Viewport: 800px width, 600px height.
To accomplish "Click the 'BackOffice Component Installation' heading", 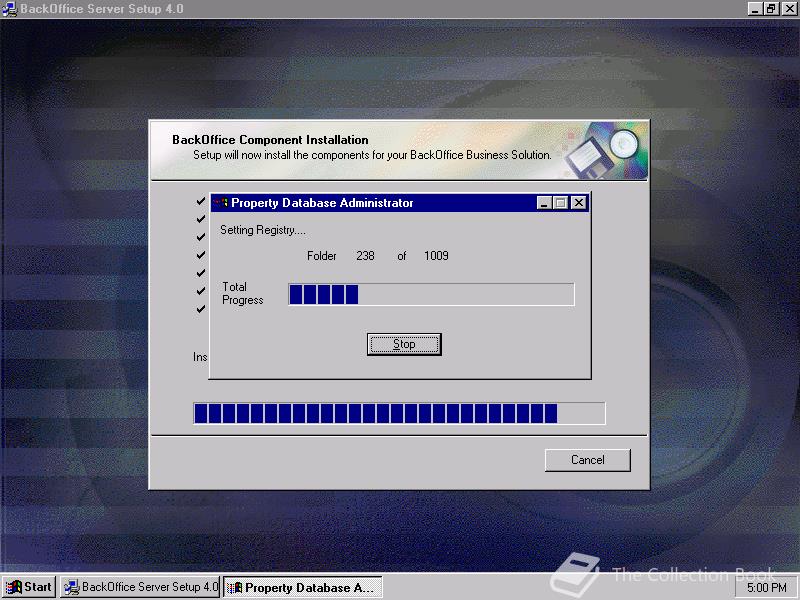I will (x=270, y=140).
